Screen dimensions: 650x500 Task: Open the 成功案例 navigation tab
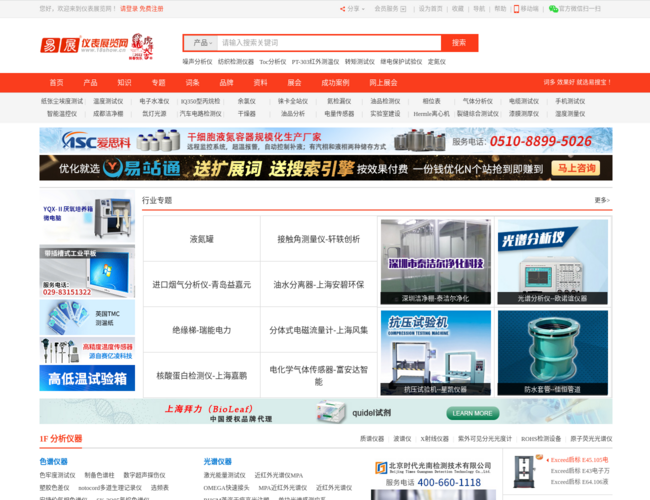[x=335, y=83]
